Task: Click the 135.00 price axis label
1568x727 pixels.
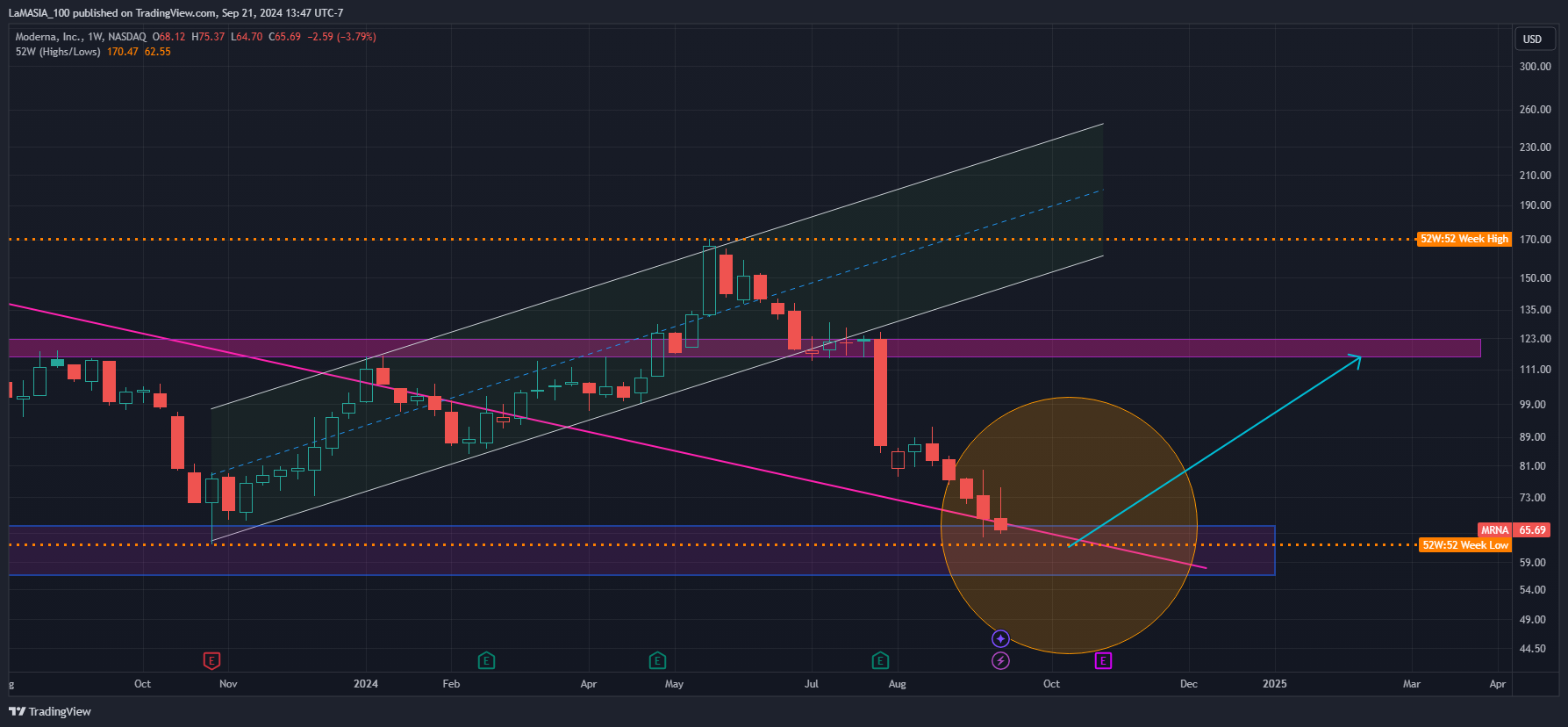Action: pyautogui.click(x=1536, y=310)
